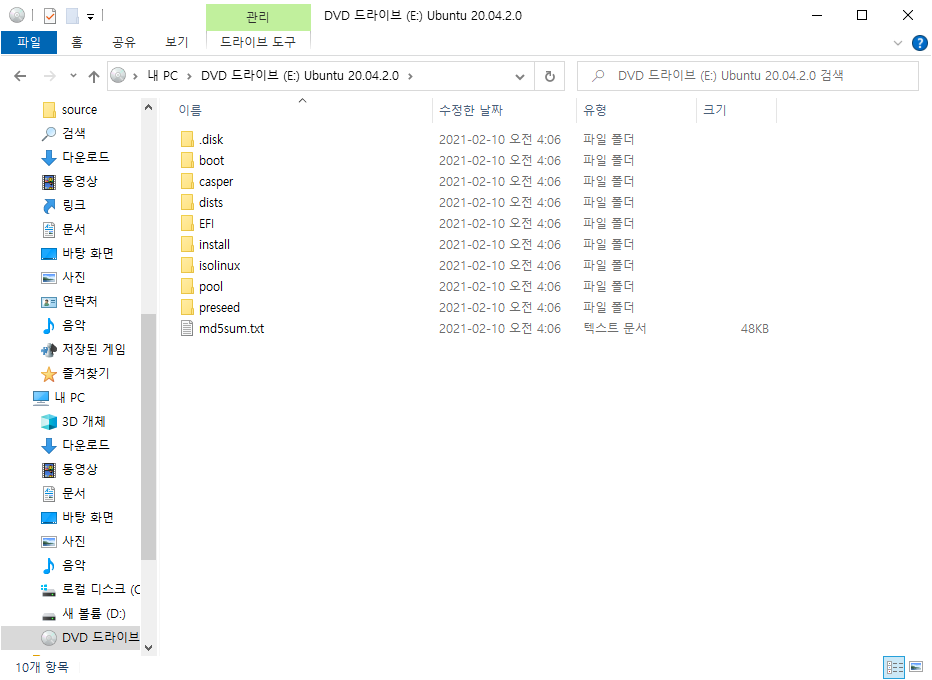Switch to details view layout icon
Image resolution: width=932 pixels, height=680 pixels.
pos(894,668)
